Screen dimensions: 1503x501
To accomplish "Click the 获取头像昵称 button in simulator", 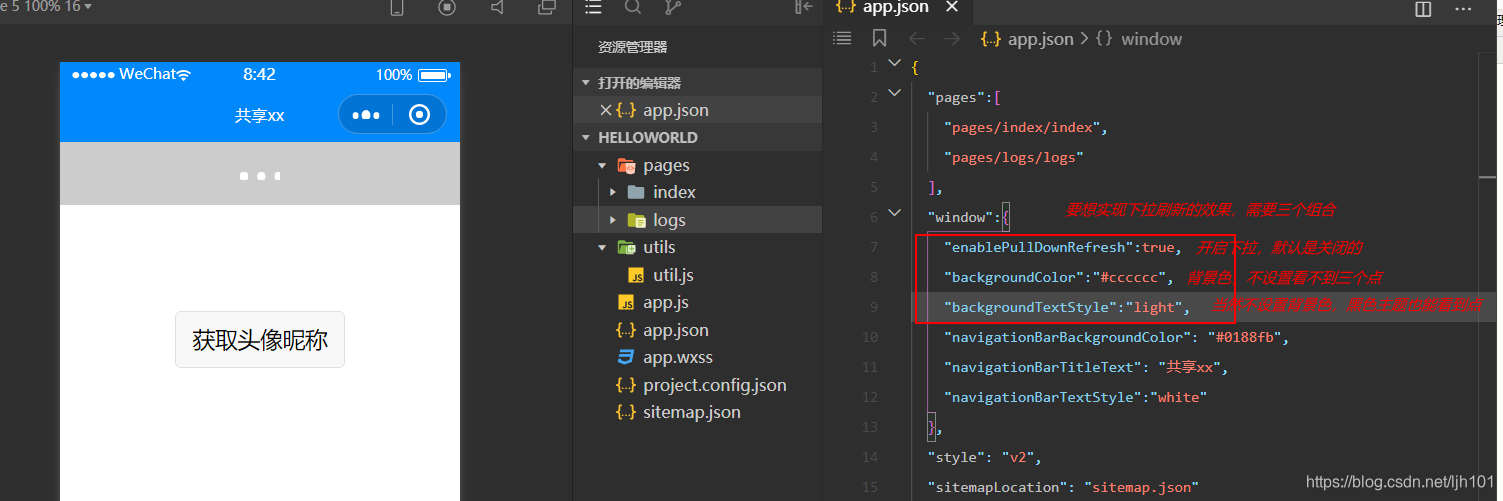I will tap(260, 340).
